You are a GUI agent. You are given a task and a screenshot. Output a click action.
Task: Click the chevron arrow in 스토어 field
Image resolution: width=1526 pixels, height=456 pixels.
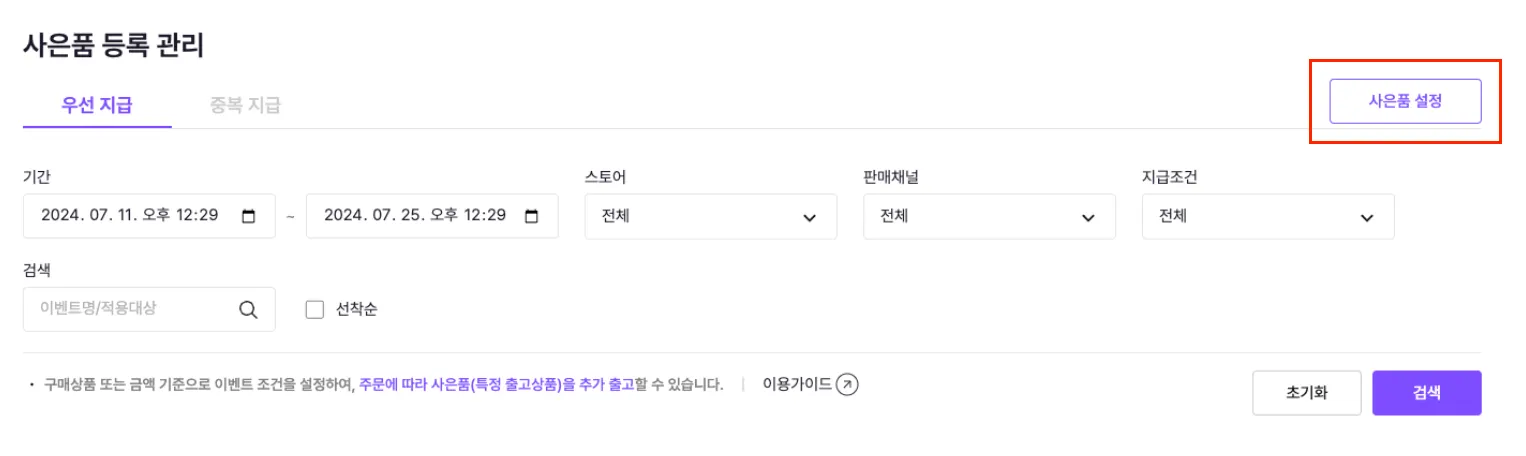(809, 218)
